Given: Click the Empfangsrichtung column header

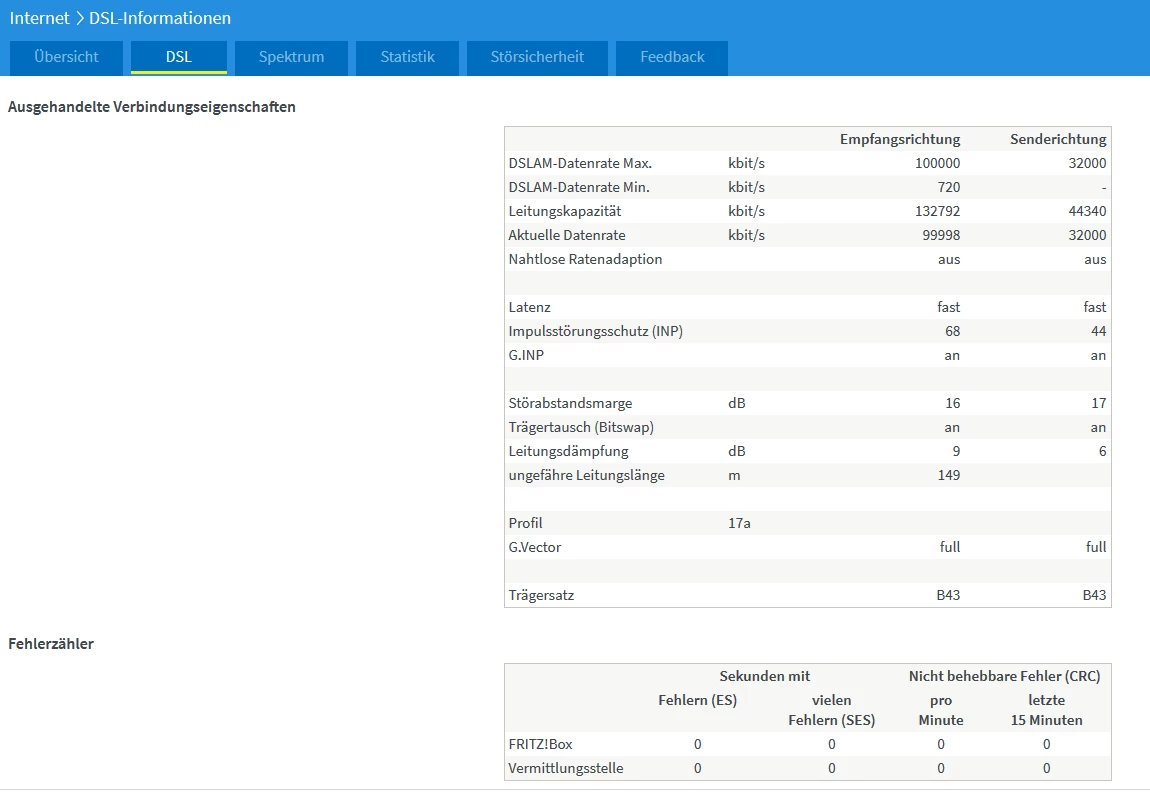Looking at the screenshot, I should (899, 139).
